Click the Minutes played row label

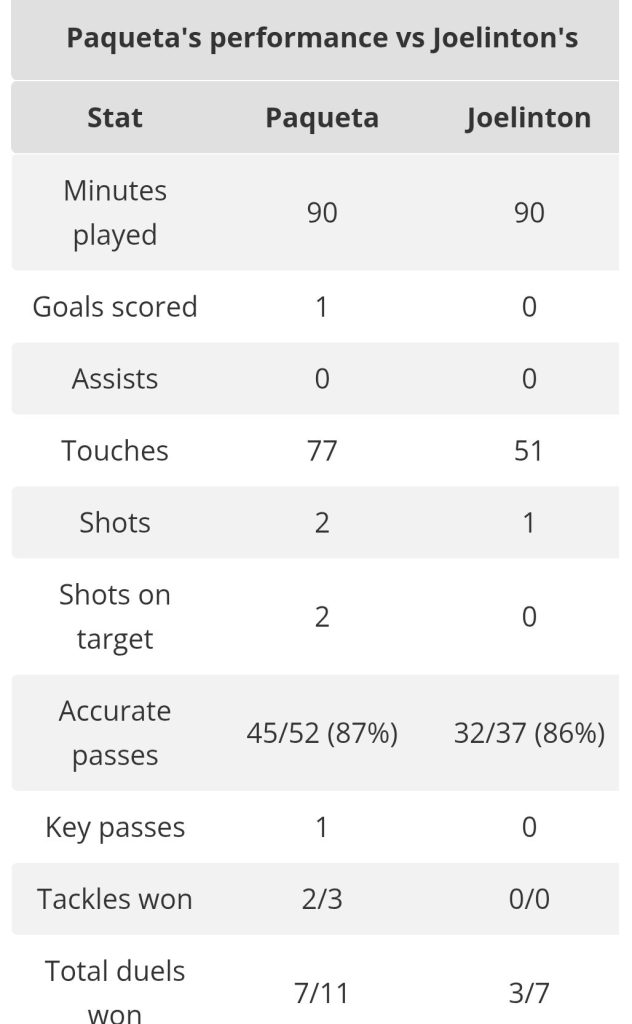coord(115,212)
